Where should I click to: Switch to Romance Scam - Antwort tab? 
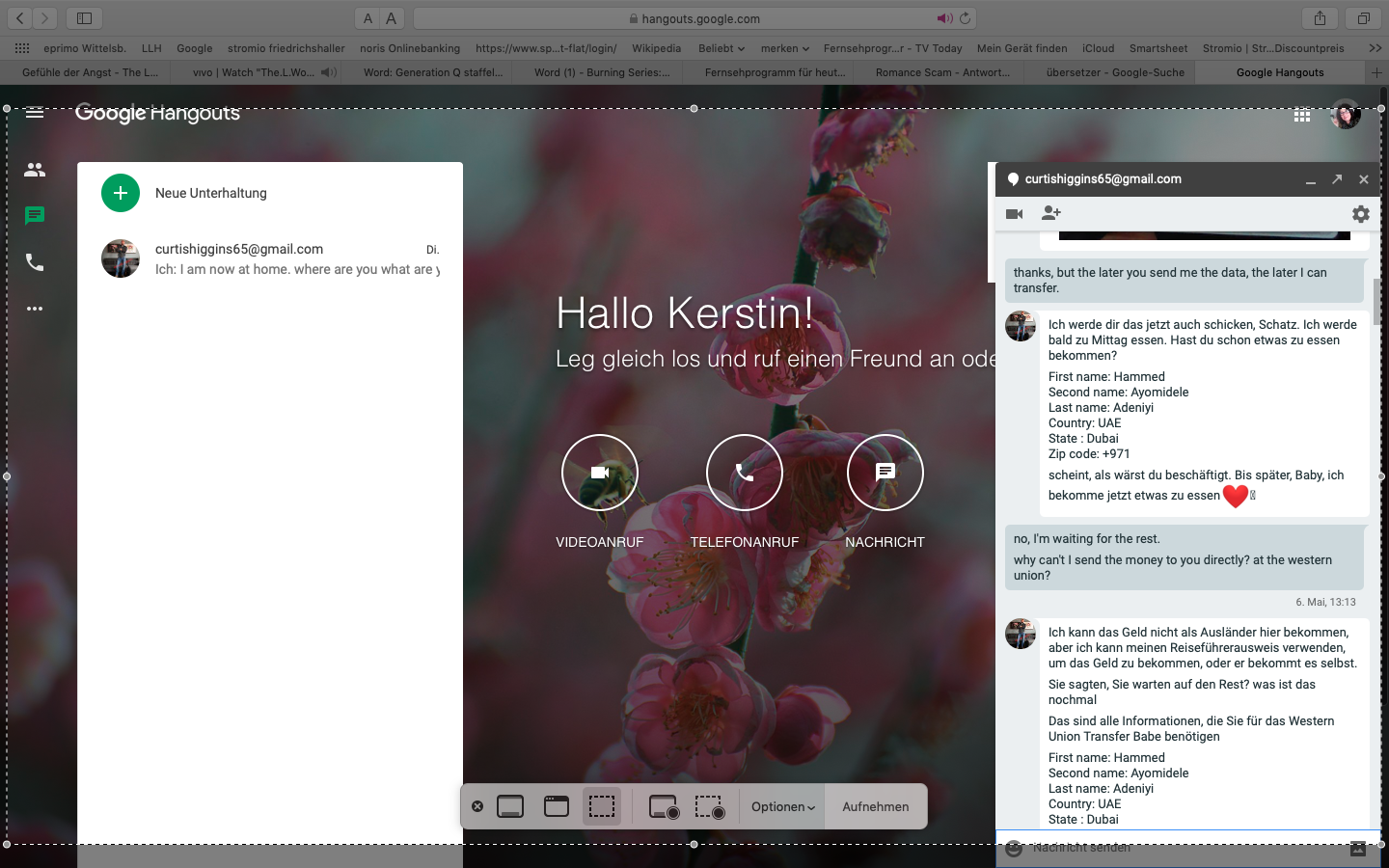[x=942, y=72]
